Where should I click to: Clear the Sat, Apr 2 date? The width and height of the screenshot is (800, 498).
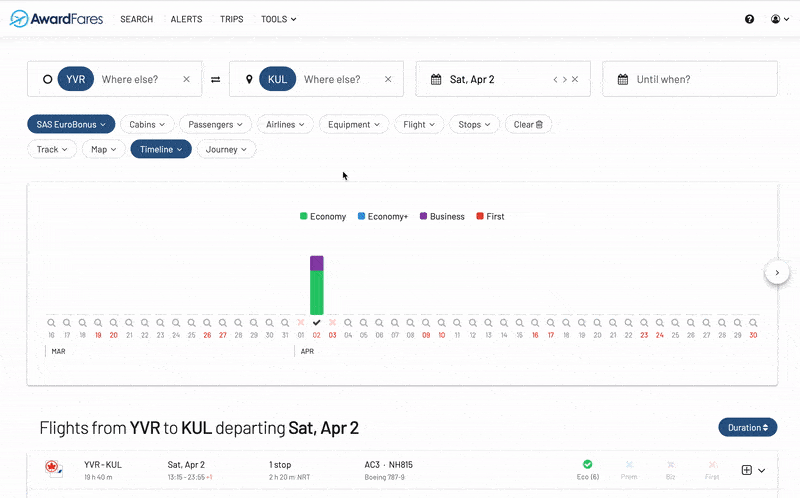click(575, 79)
